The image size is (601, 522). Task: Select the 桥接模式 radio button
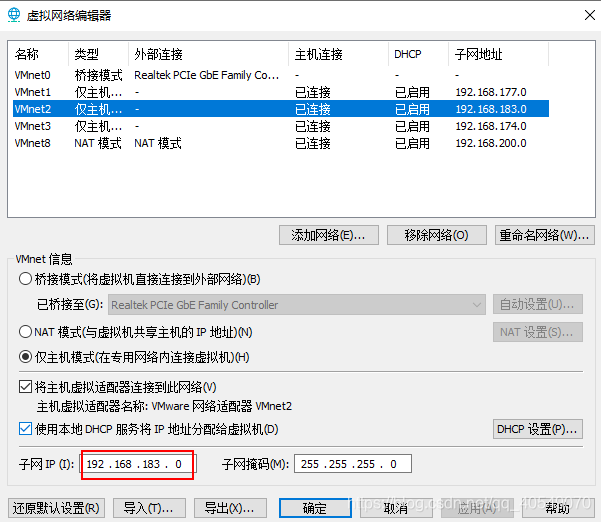(x=25, y=279)
